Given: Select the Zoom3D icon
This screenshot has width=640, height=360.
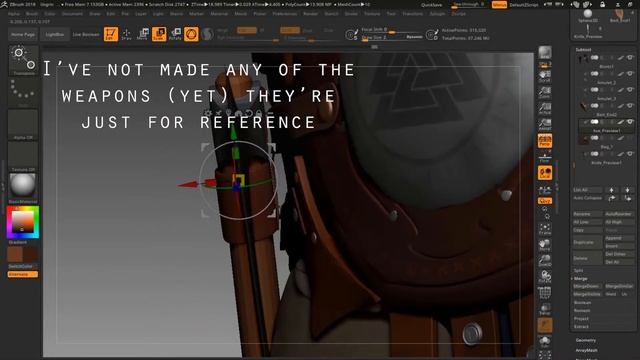Looking at the screenshot, I should coord(544,261).
